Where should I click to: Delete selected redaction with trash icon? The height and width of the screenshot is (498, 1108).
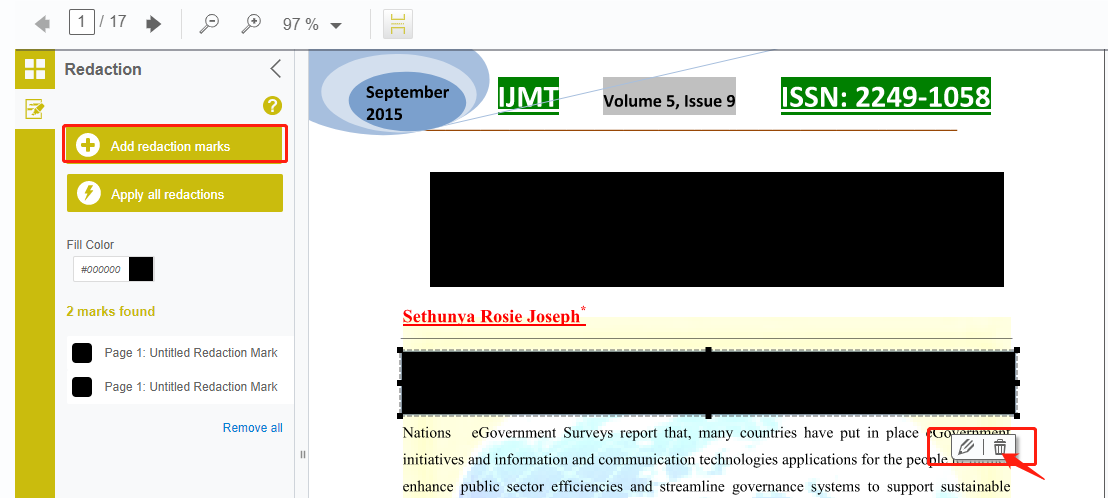1000,447
